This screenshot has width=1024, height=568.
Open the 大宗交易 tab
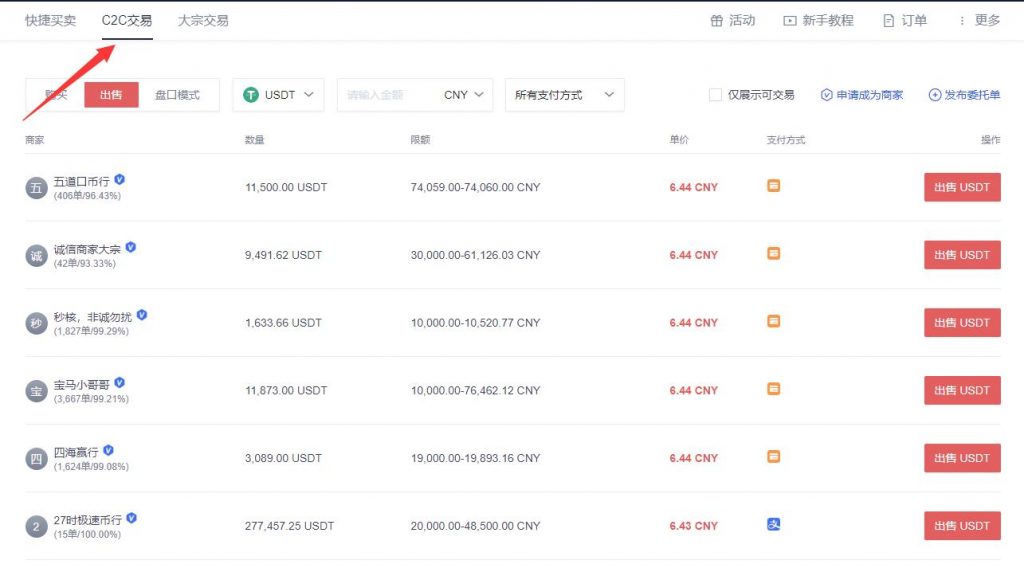[x=203, y=20]
